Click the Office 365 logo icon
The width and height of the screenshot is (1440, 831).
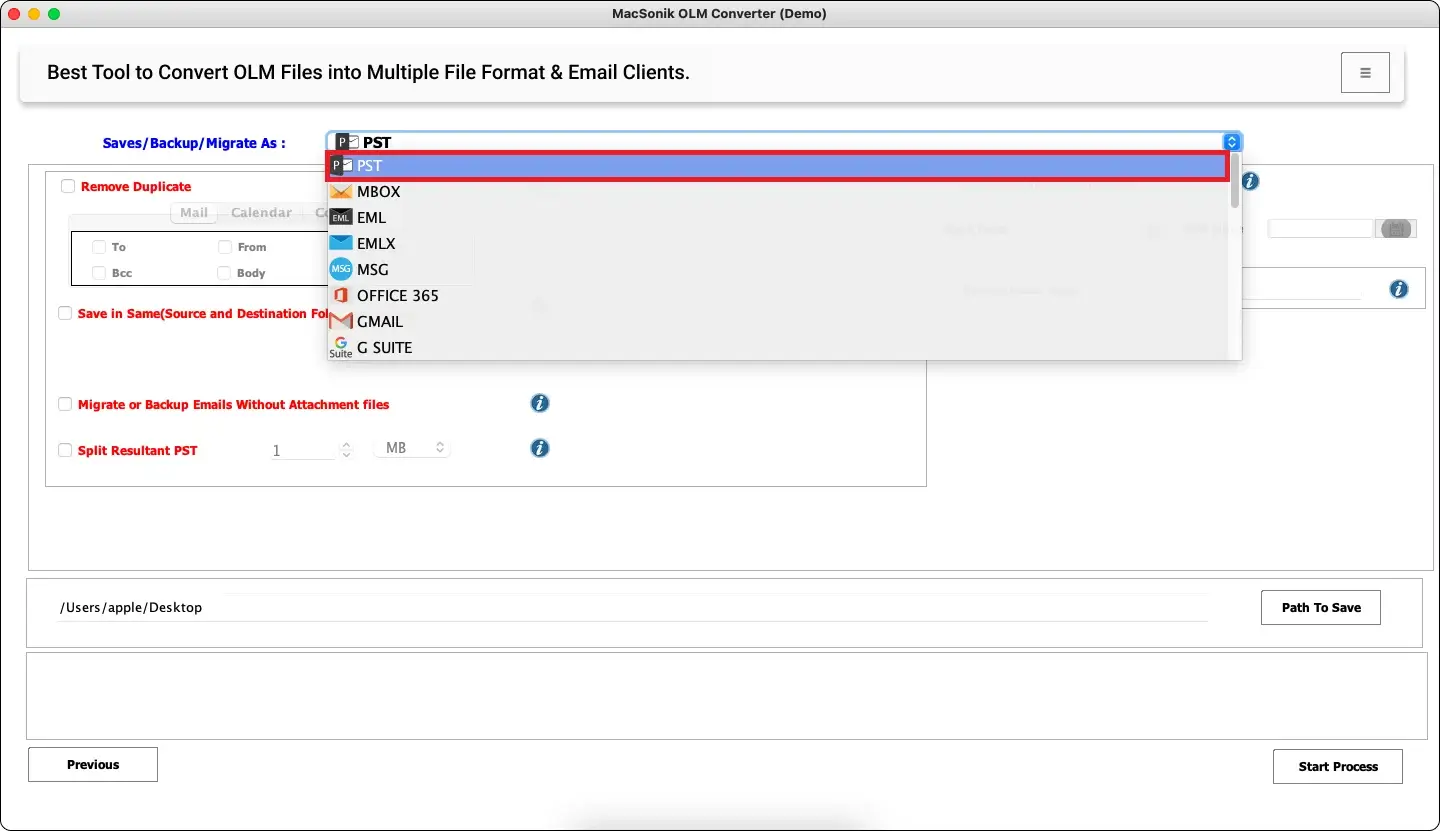pos(341,295)
